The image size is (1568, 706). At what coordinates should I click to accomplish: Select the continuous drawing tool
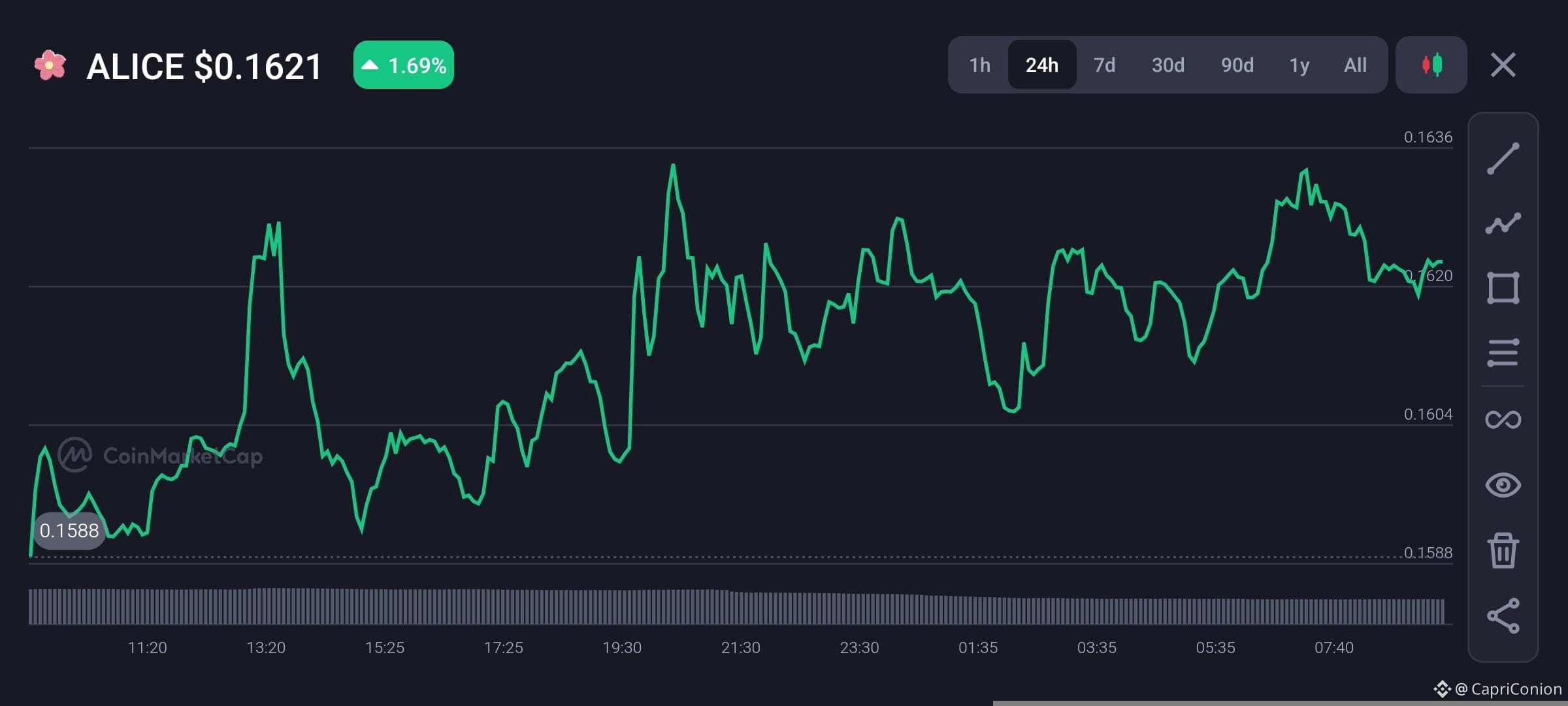click(1503, 419)
